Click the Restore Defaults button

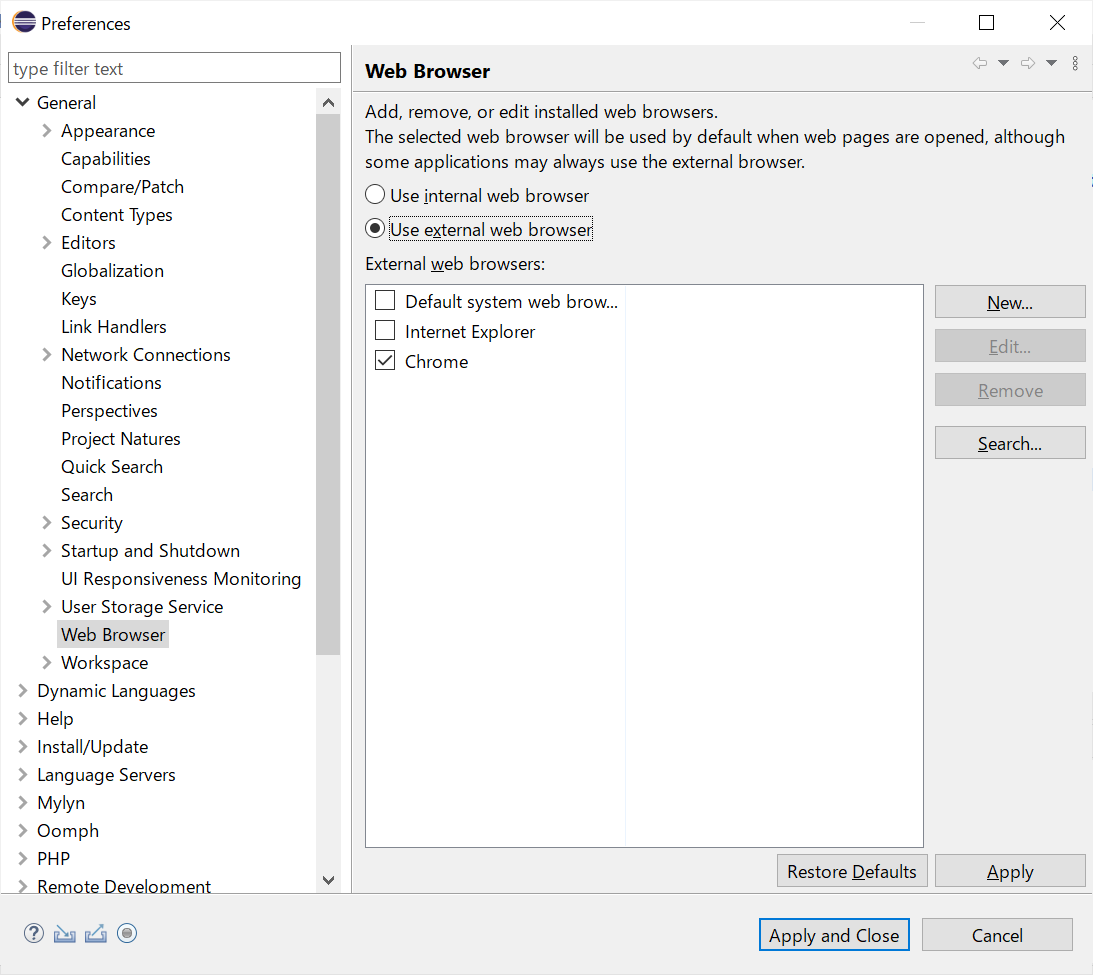tap(852, 871)
